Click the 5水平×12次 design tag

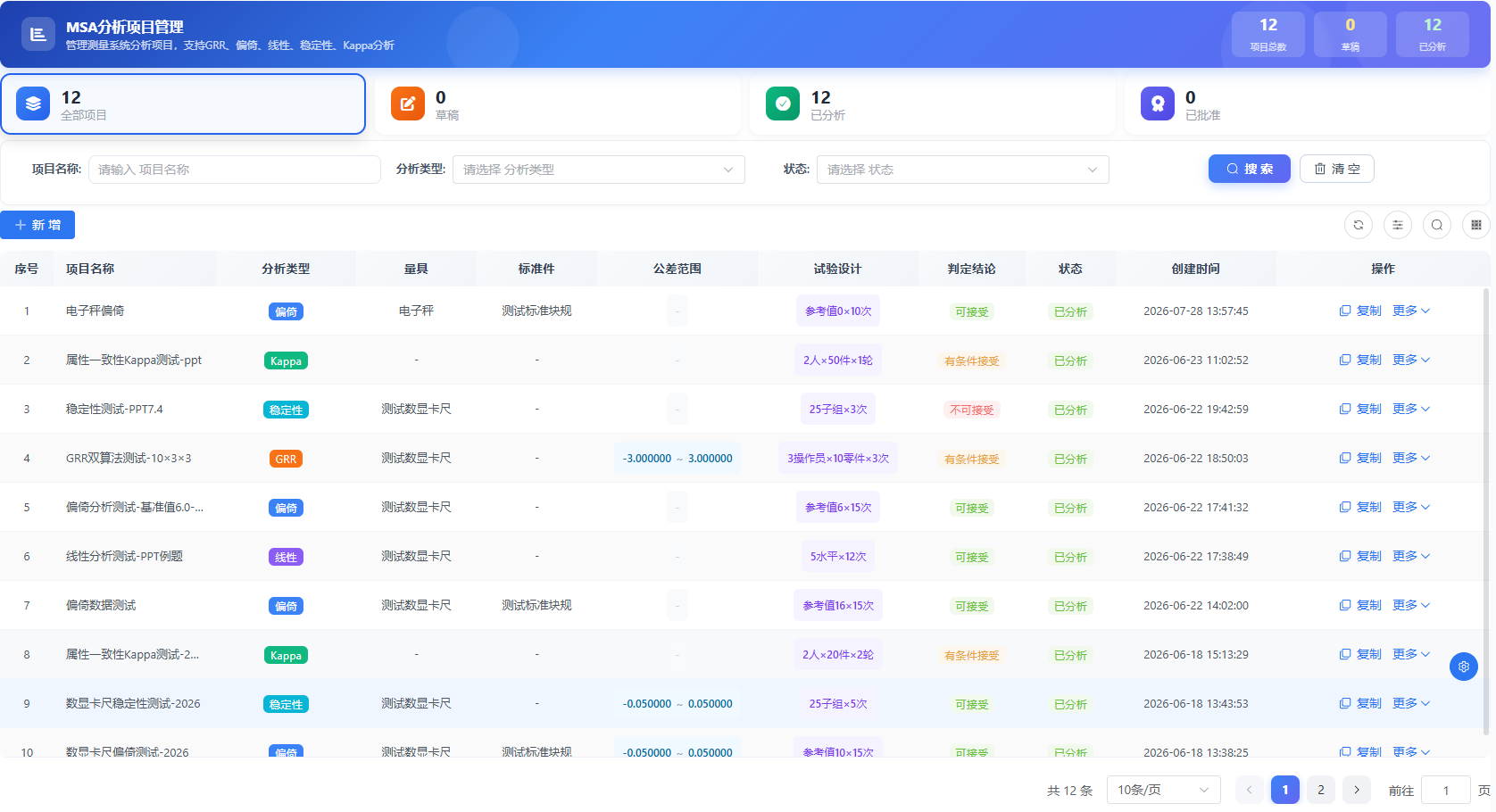point(838,556)
